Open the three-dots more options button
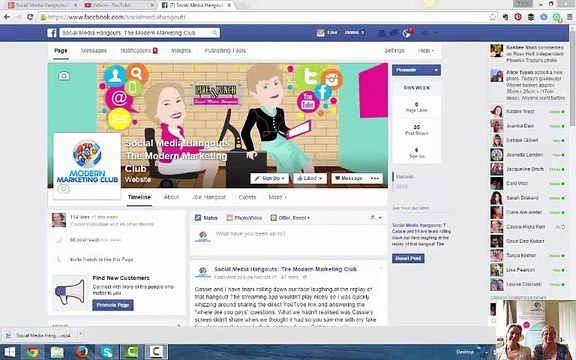Screen dimensions: 576x360 [375, 178]
